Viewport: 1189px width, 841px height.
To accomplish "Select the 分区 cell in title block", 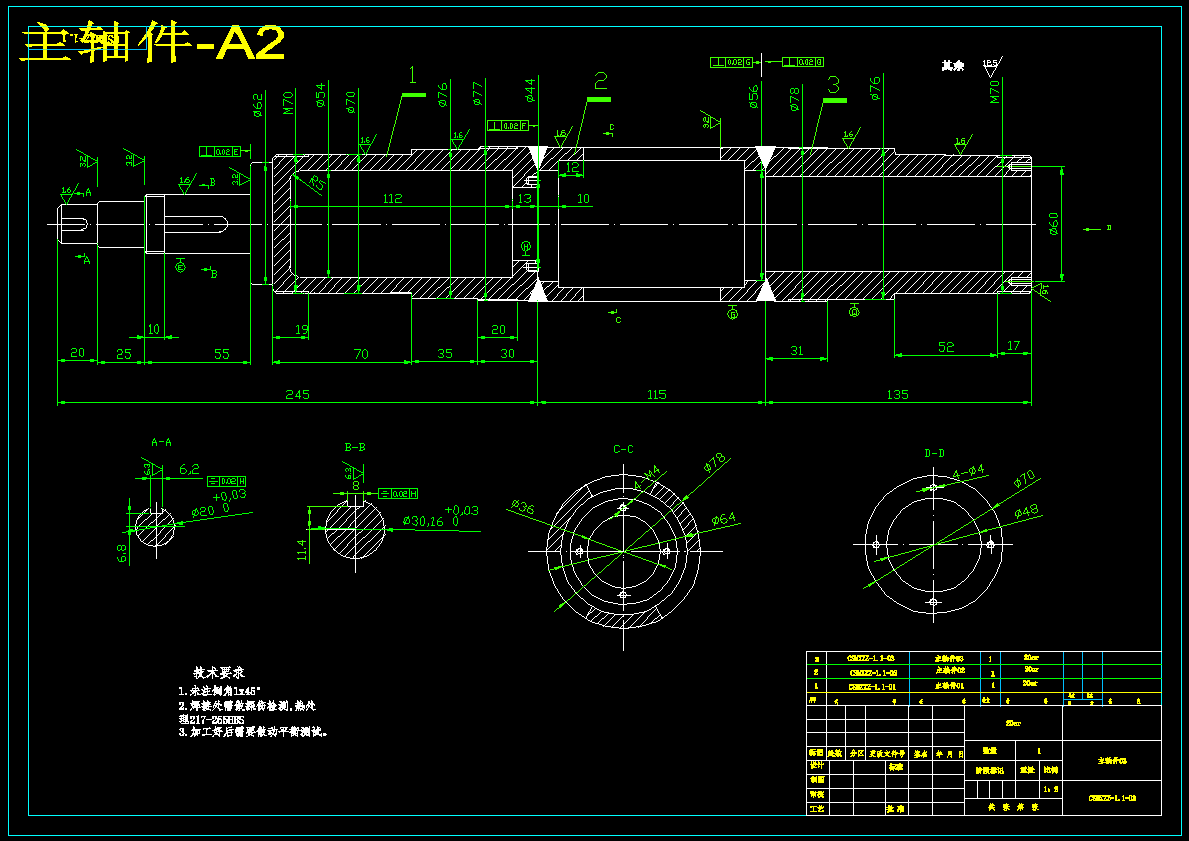I will [856, 753].
